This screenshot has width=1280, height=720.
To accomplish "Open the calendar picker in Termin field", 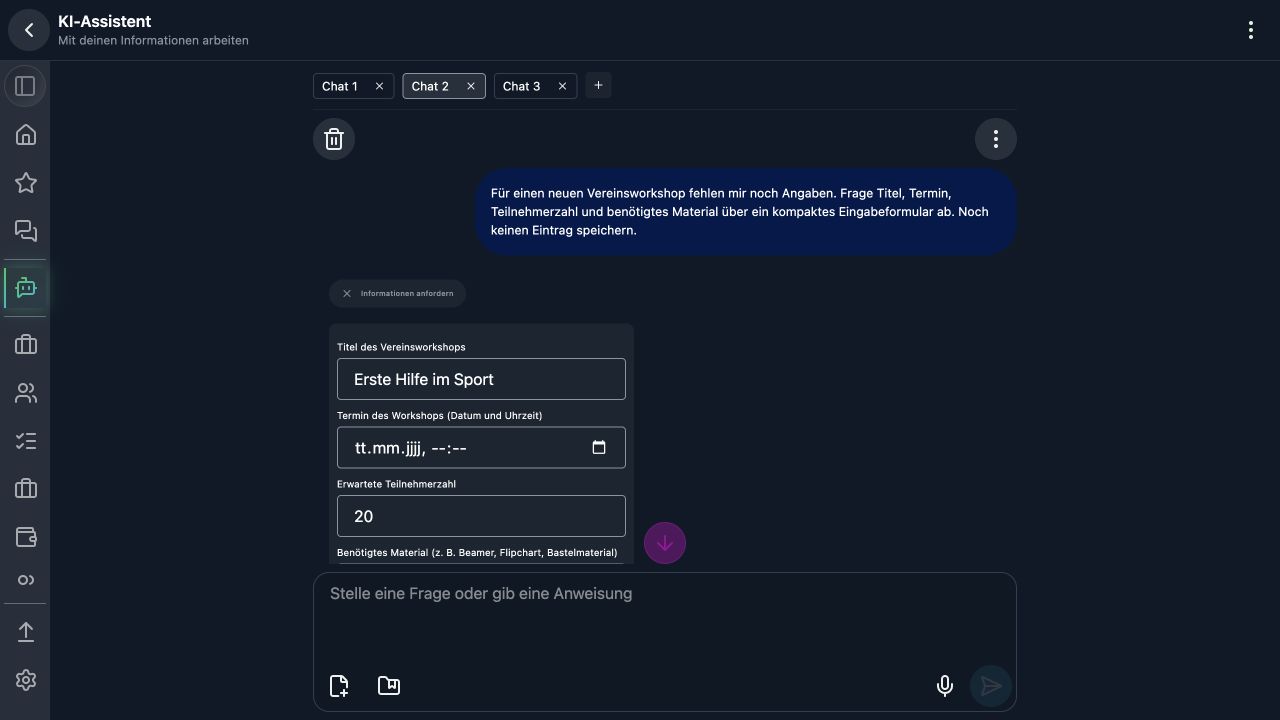I will (x=599, y=447).
